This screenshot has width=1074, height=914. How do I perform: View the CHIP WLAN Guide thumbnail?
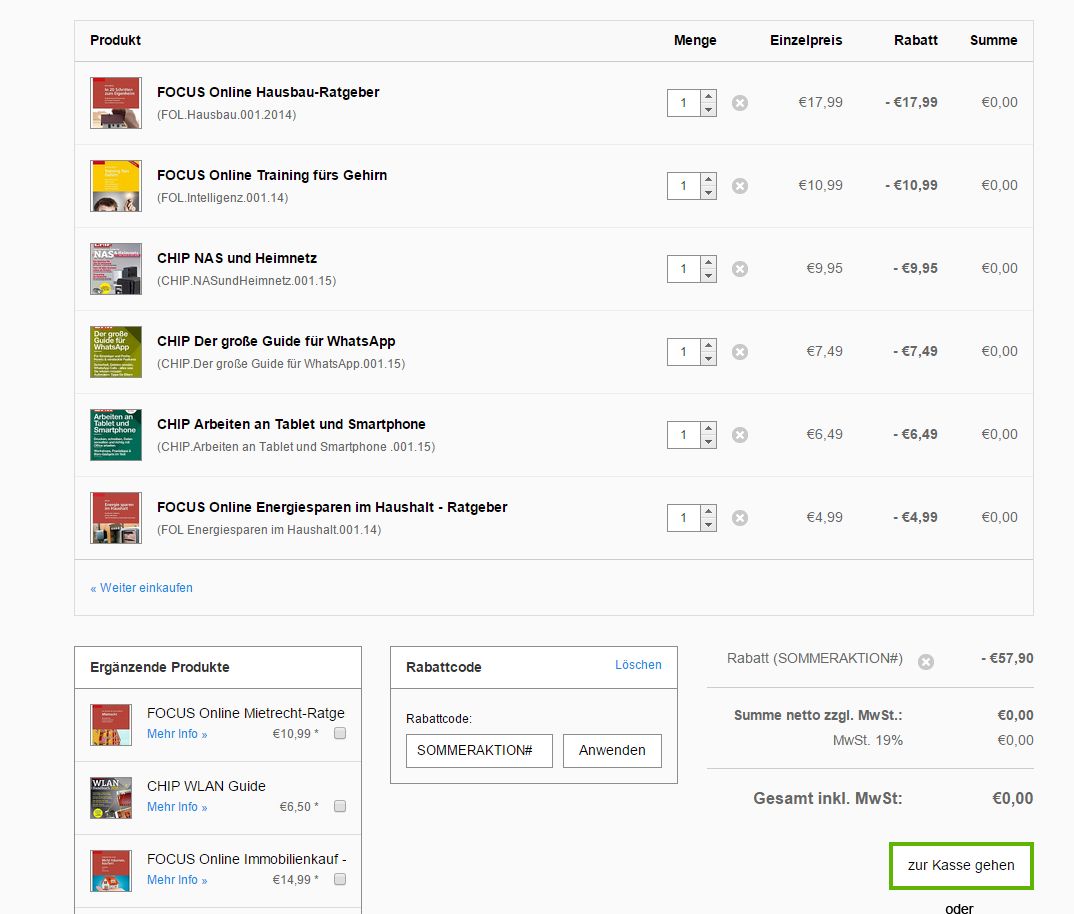(x=111, y=798)
